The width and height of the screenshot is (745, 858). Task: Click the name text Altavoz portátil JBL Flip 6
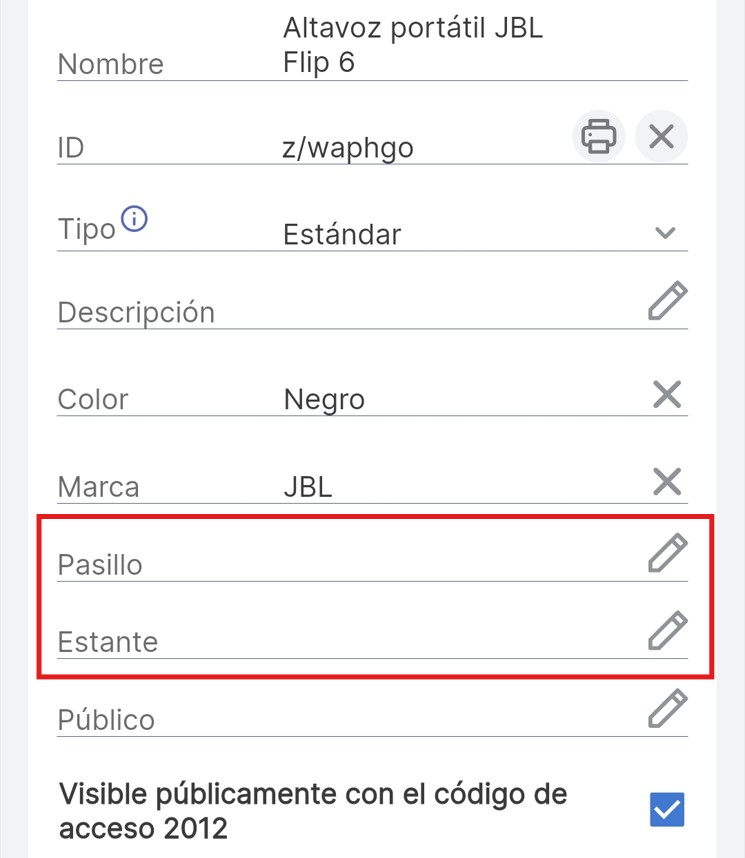tap(412, 45)
